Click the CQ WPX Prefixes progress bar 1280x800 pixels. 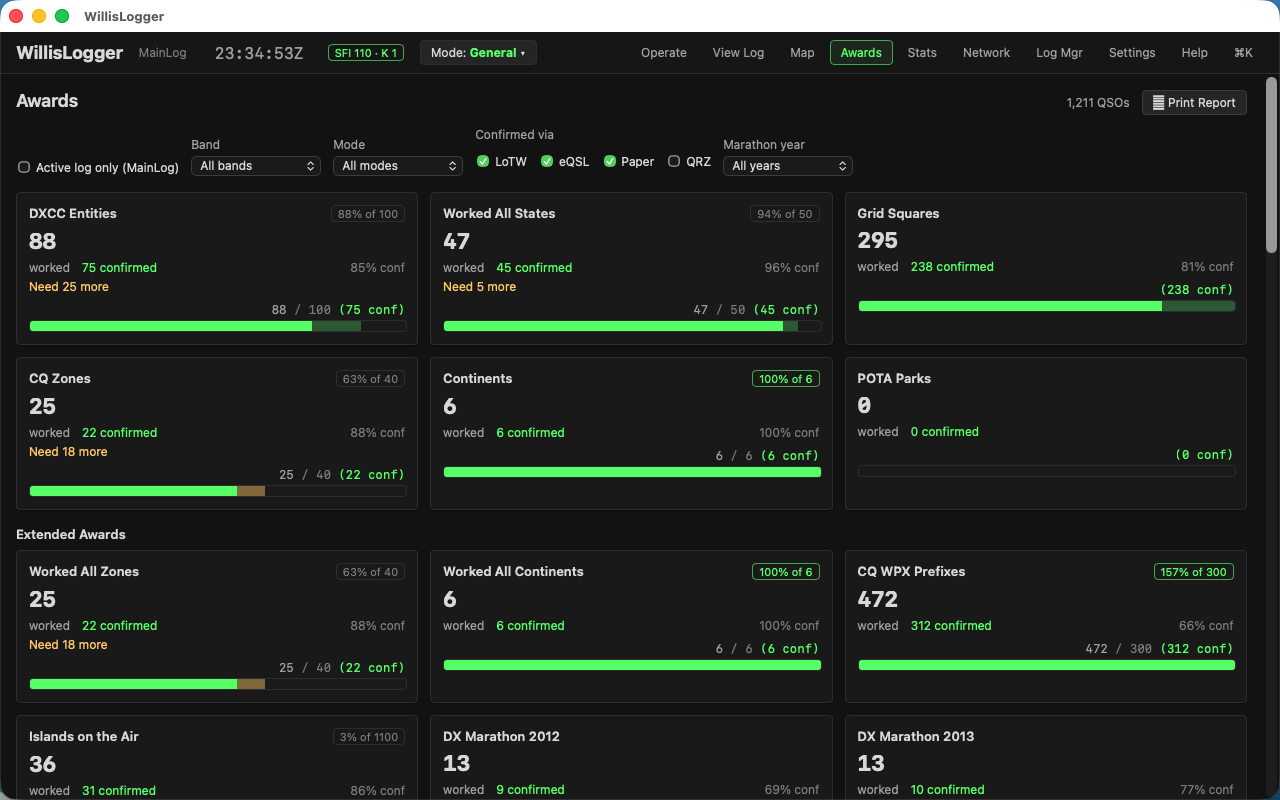pyautogui.click(x=1046, y=664)
